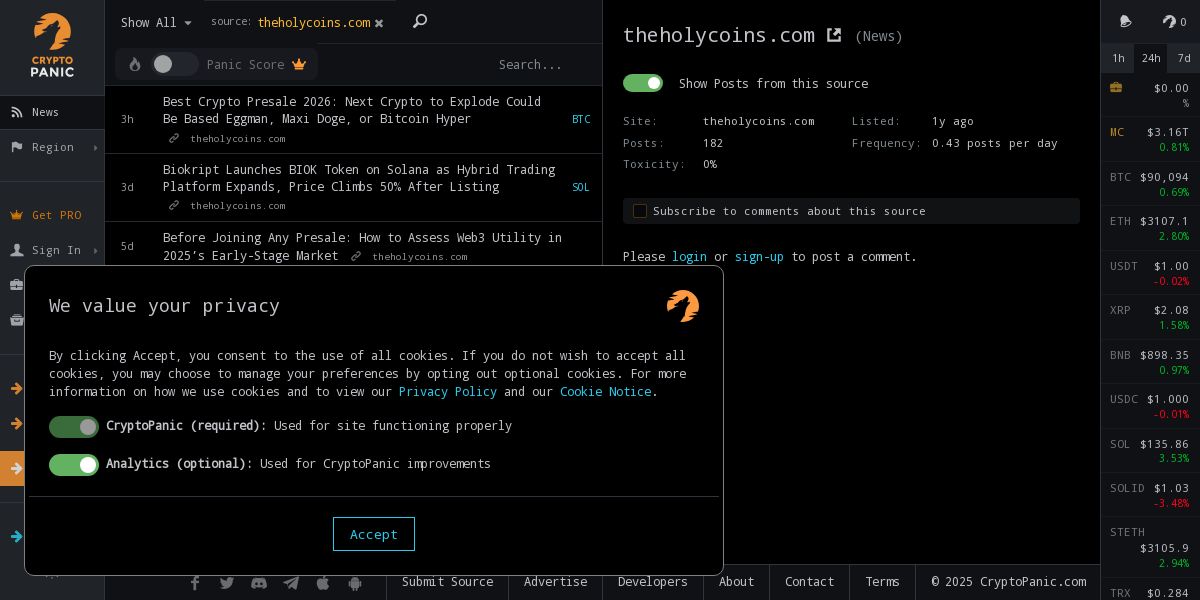Open the Telegram footer icon
Image resolution: width=1200 pixels, height=600 pixels.
pyautogui.click(x=291, y=583)
